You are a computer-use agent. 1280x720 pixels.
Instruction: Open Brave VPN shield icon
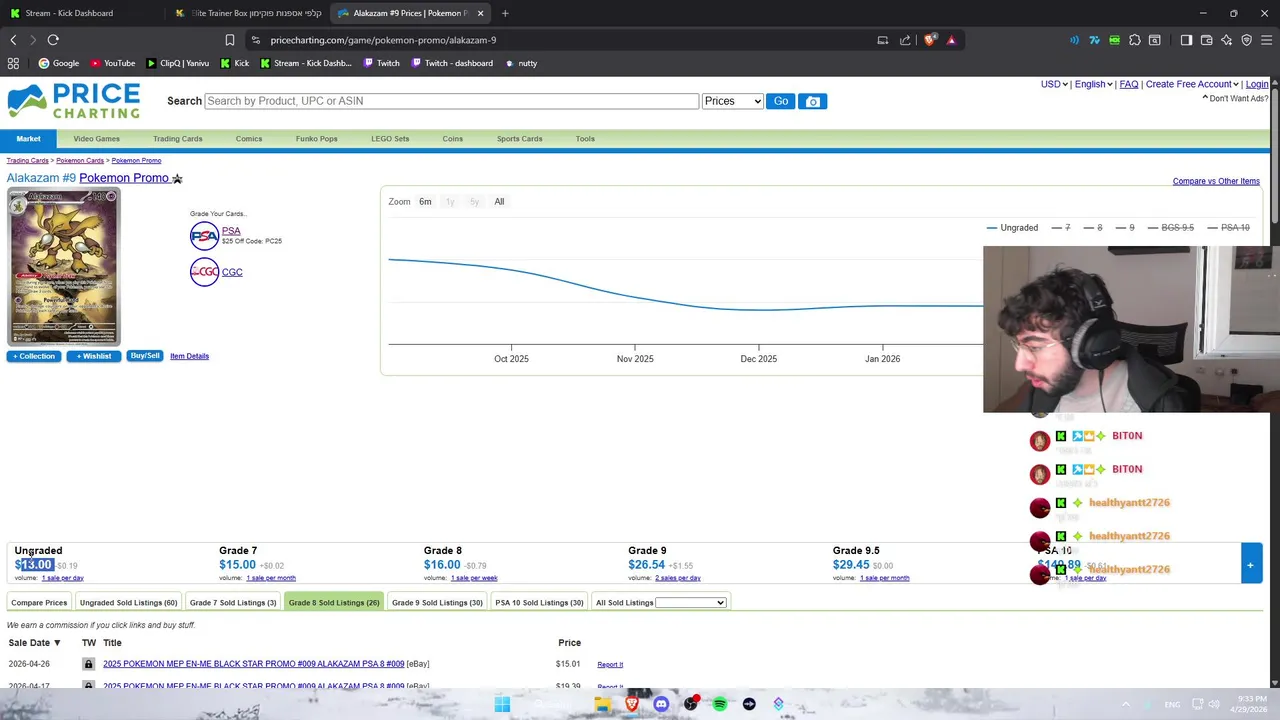pyautogui.click(x=1246, y=40)
